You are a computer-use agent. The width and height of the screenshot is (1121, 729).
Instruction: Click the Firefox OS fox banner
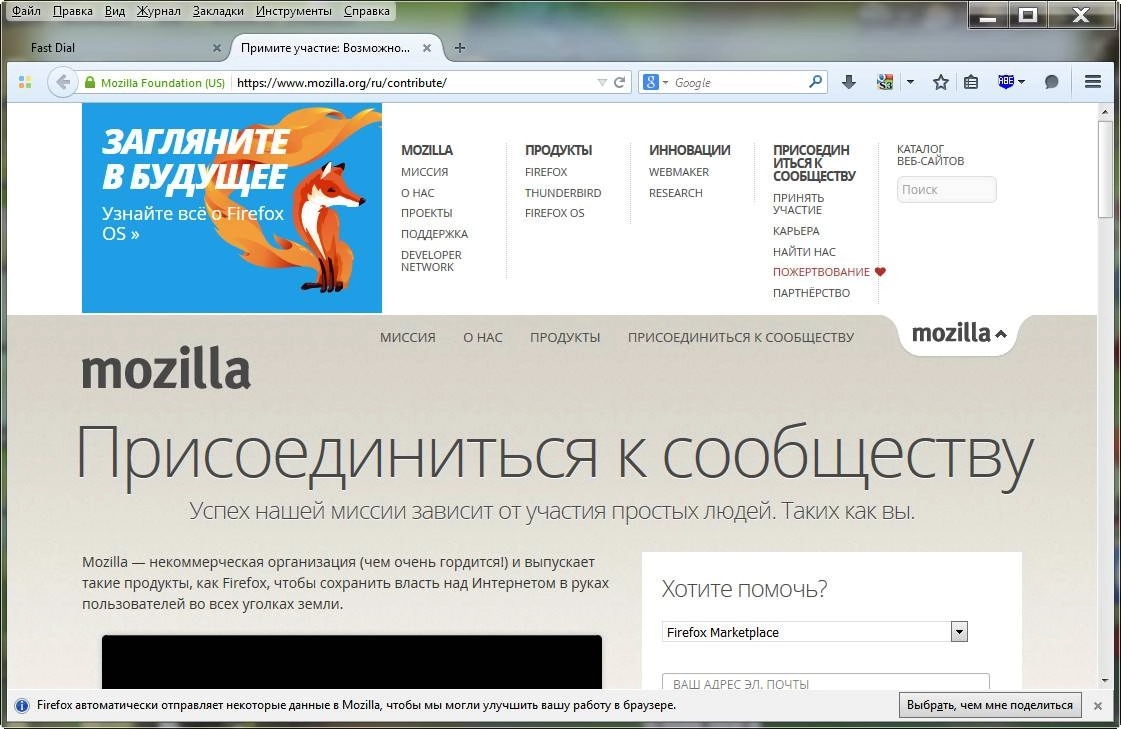click(232, 208)
